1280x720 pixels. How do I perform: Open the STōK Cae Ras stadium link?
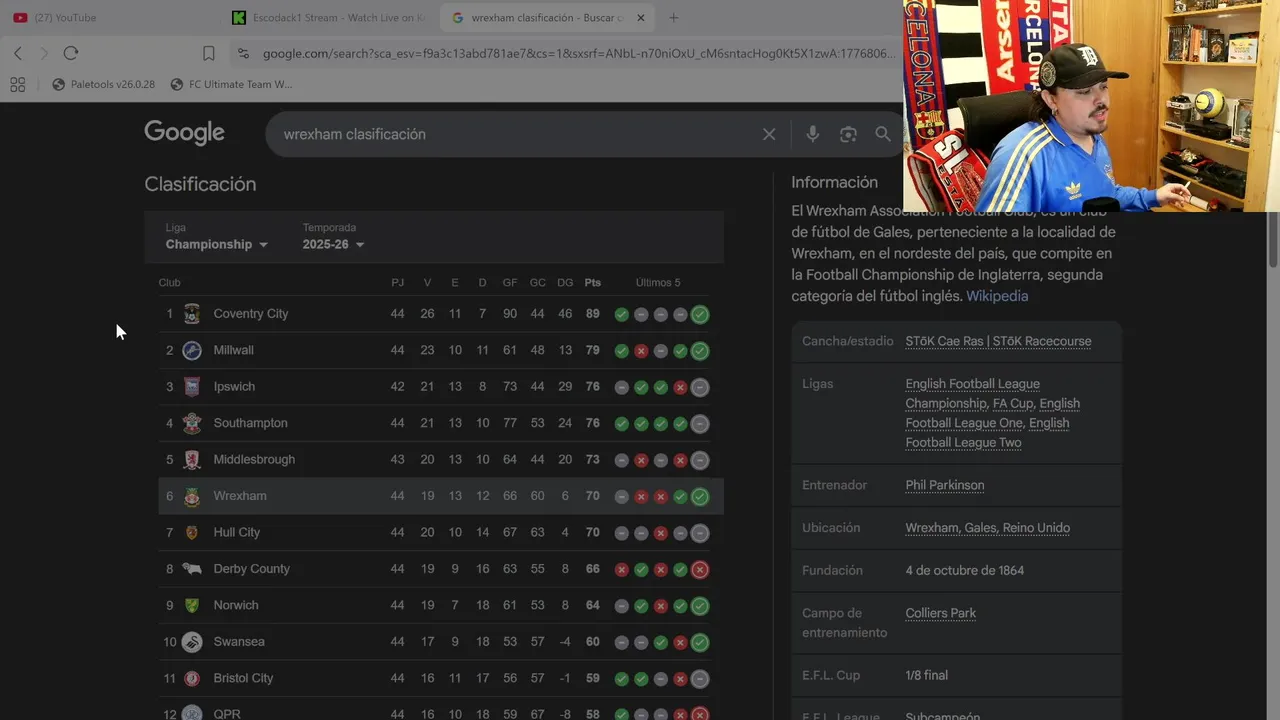[x=998, y=341]
